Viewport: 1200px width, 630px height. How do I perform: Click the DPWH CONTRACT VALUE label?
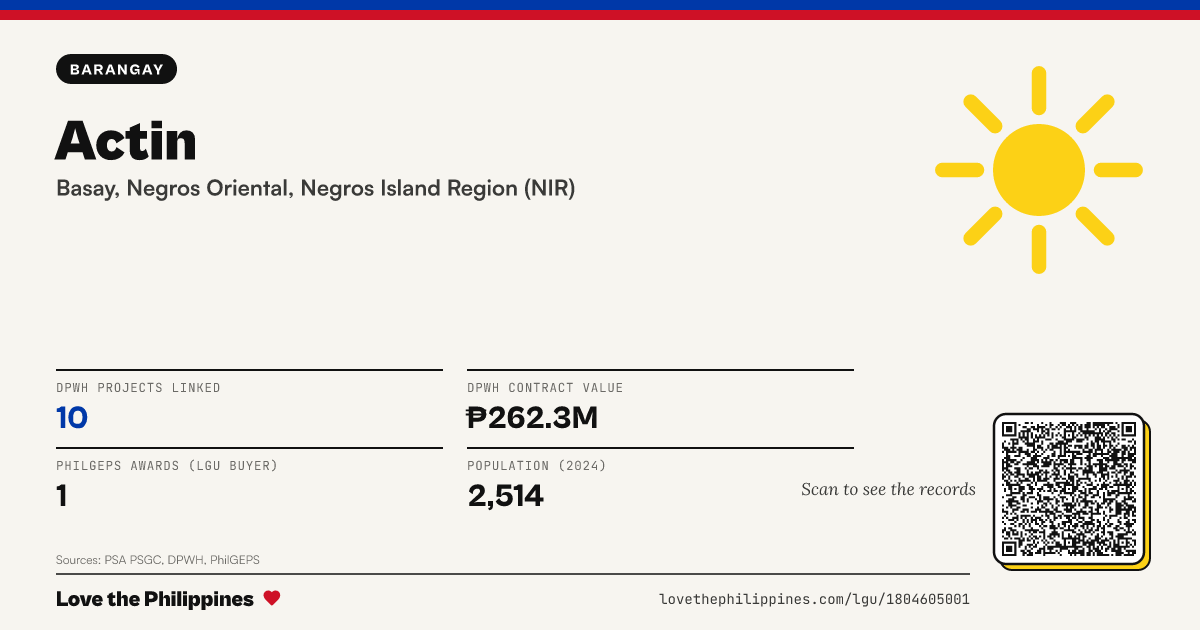(x=545, y=388)
